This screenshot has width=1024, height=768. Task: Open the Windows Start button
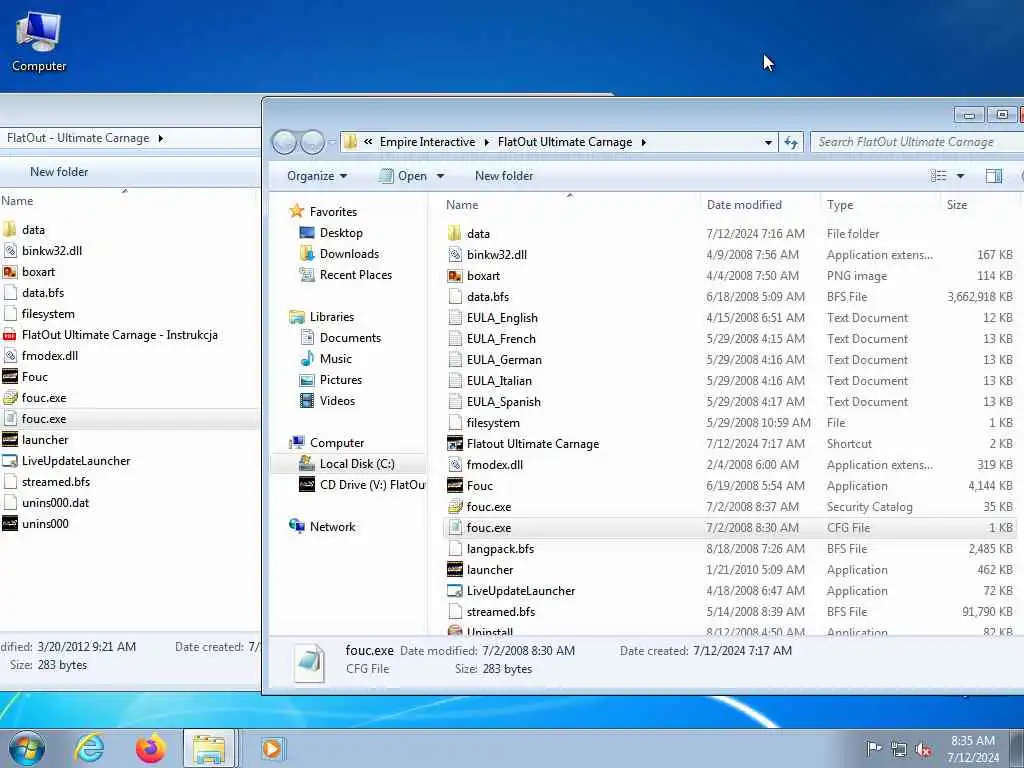click(x=27, y=748)
